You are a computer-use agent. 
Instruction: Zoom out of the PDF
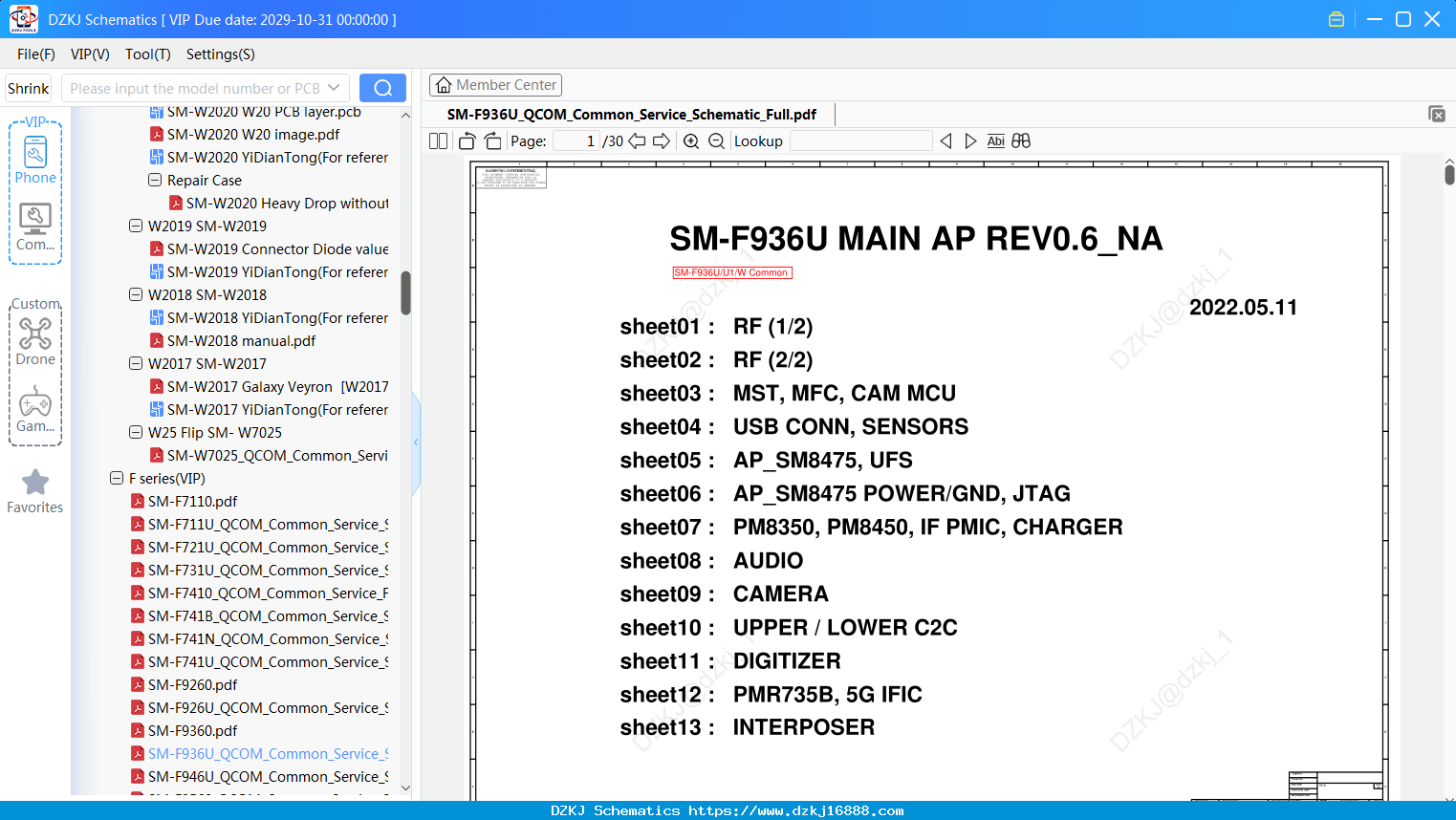coord(716,140)
